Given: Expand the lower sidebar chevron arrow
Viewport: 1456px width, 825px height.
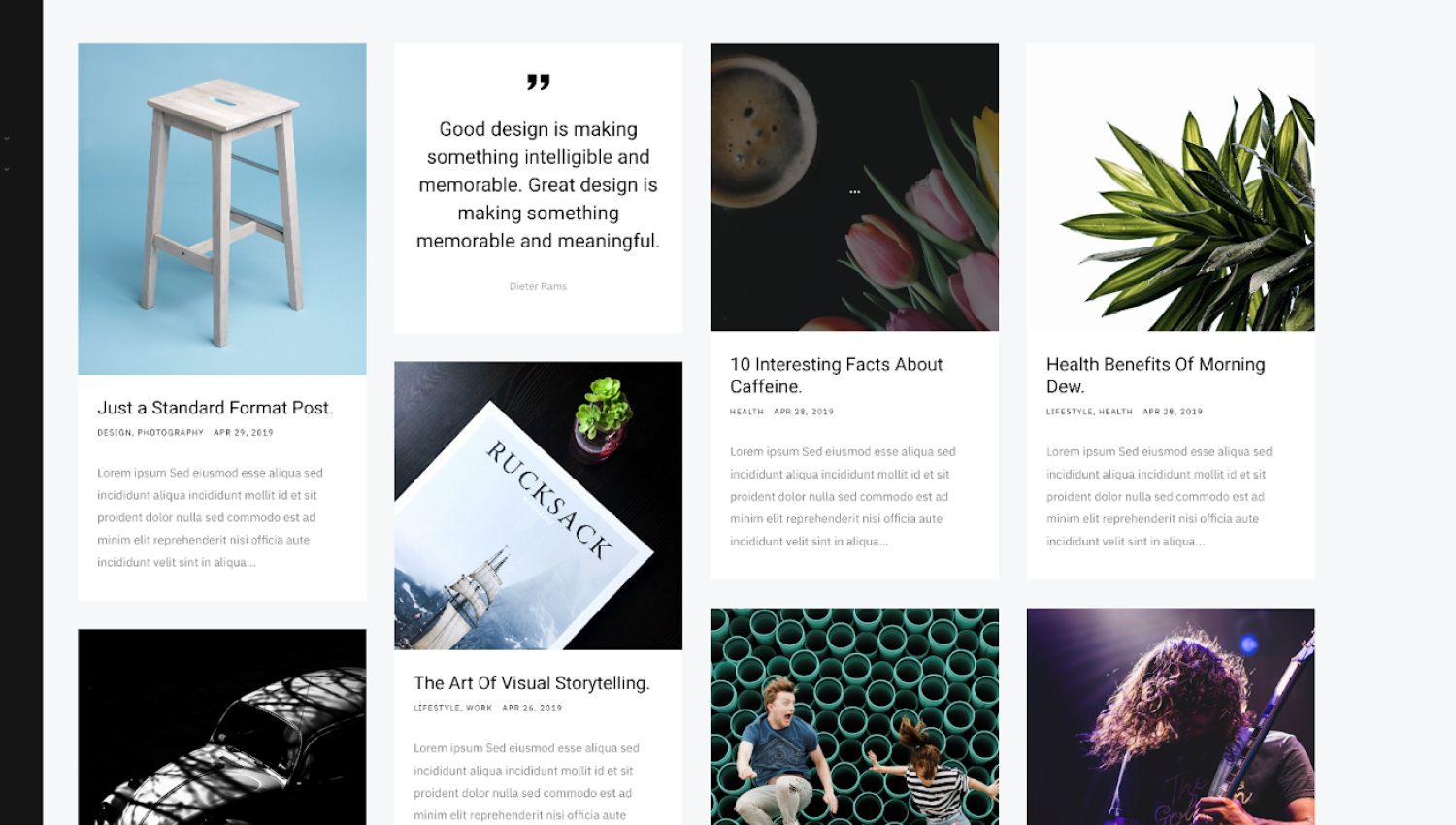Looking at the screenshot, I should tap(7, 169).
